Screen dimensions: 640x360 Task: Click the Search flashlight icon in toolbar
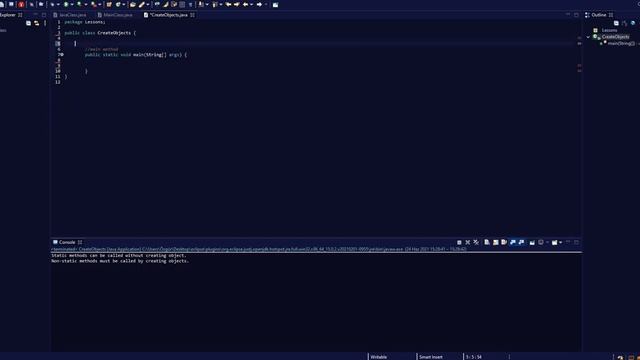[x=142, y=4]
